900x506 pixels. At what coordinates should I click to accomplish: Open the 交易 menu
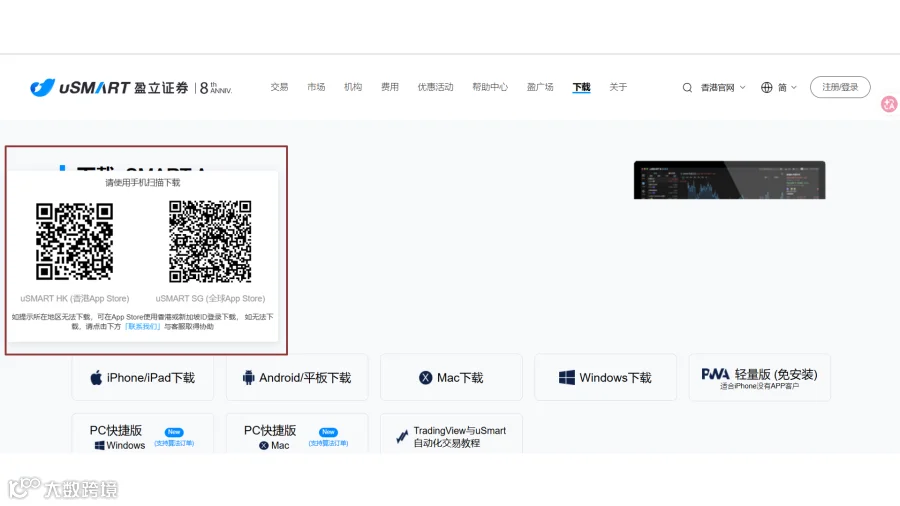280,87
